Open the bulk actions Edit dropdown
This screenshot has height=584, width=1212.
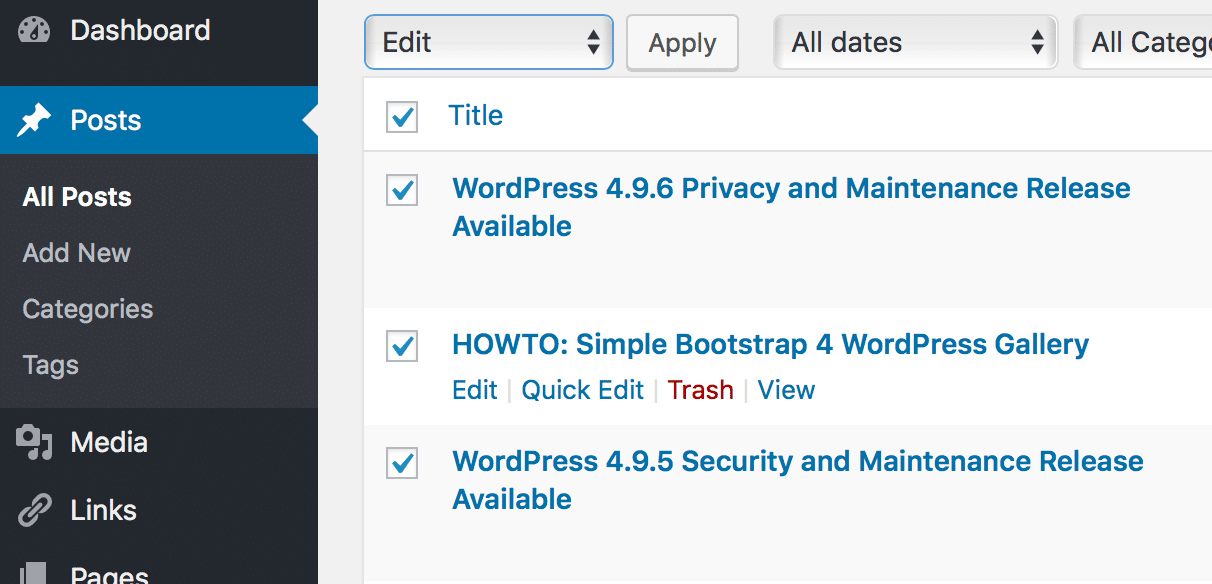coord(489,42)
